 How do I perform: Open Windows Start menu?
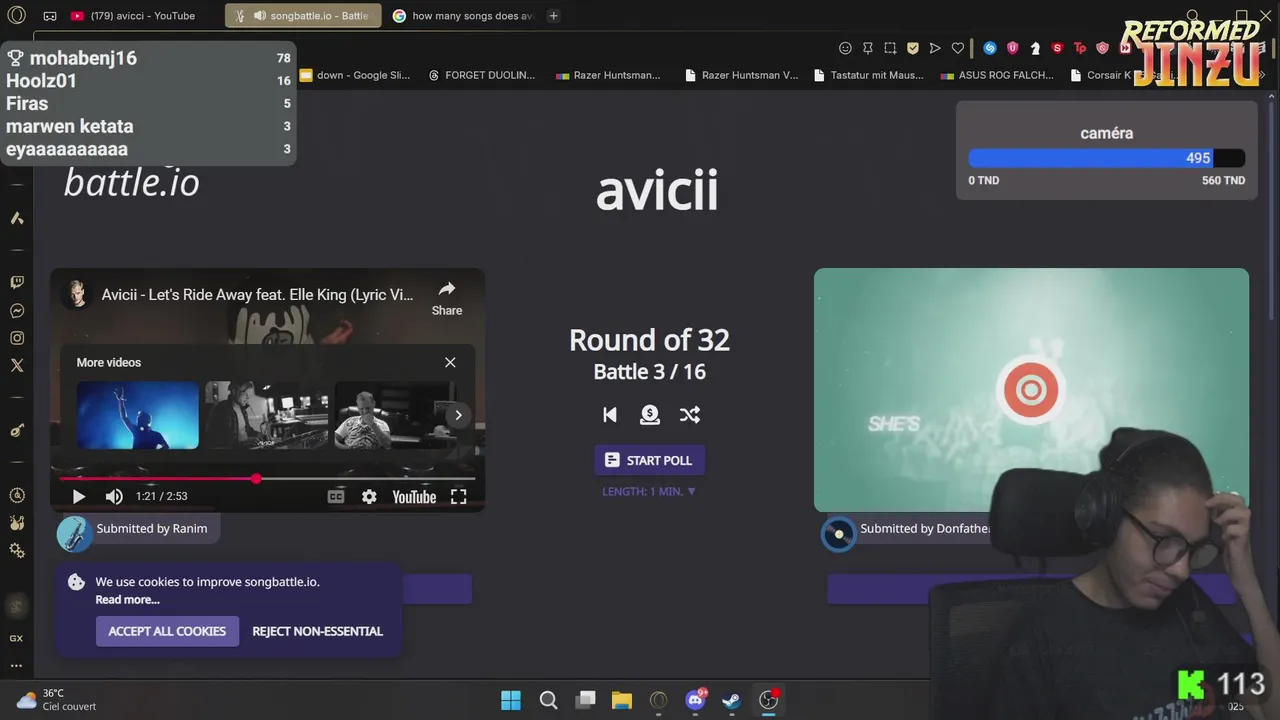[x=511, y=700]
